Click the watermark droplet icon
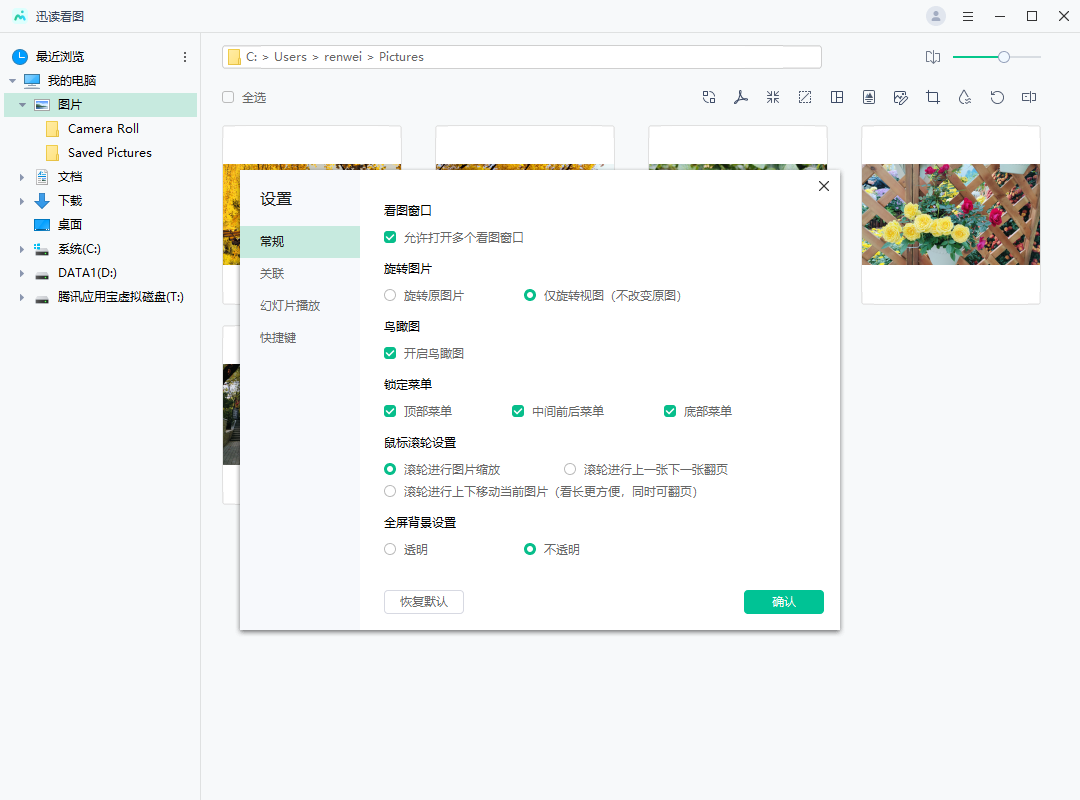 pyautogui.click(x=965, y=97)
